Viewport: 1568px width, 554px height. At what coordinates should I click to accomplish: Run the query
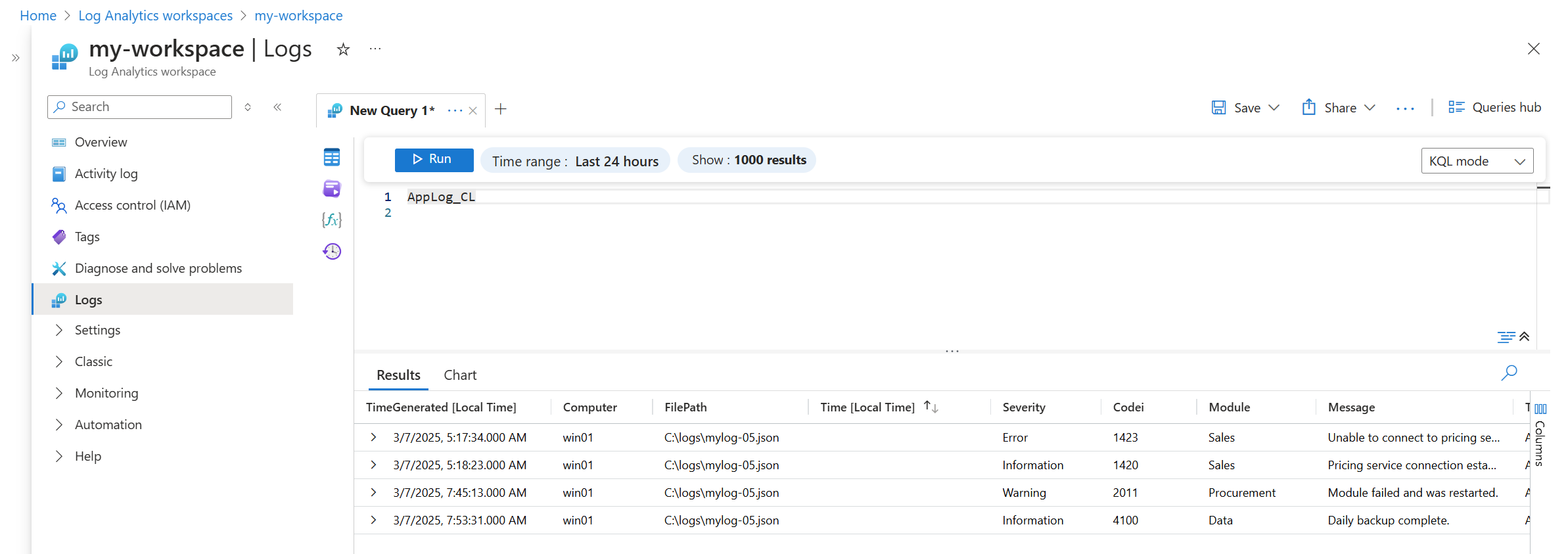[x=434, y=160]
